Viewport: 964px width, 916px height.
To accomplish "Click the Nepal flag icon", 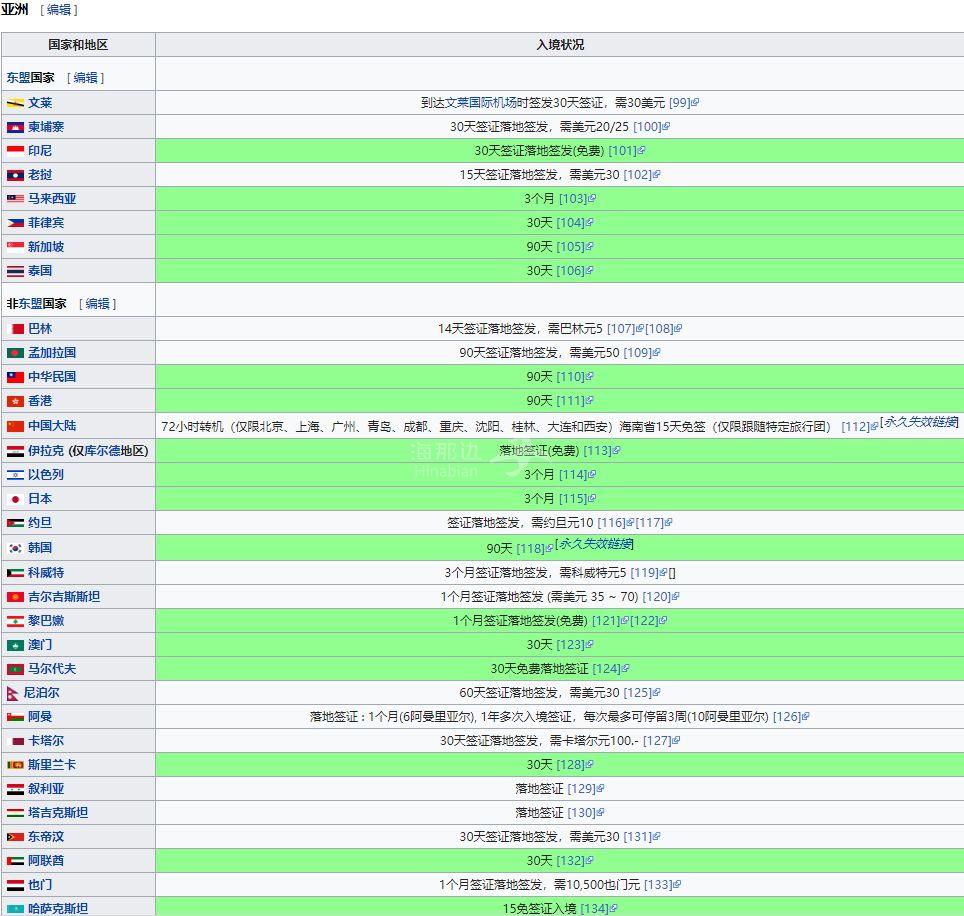I will (13, 693).
